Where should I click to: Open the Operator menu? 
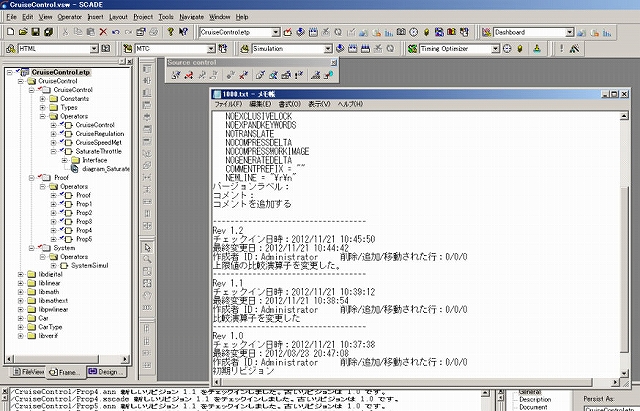[69, 17]
